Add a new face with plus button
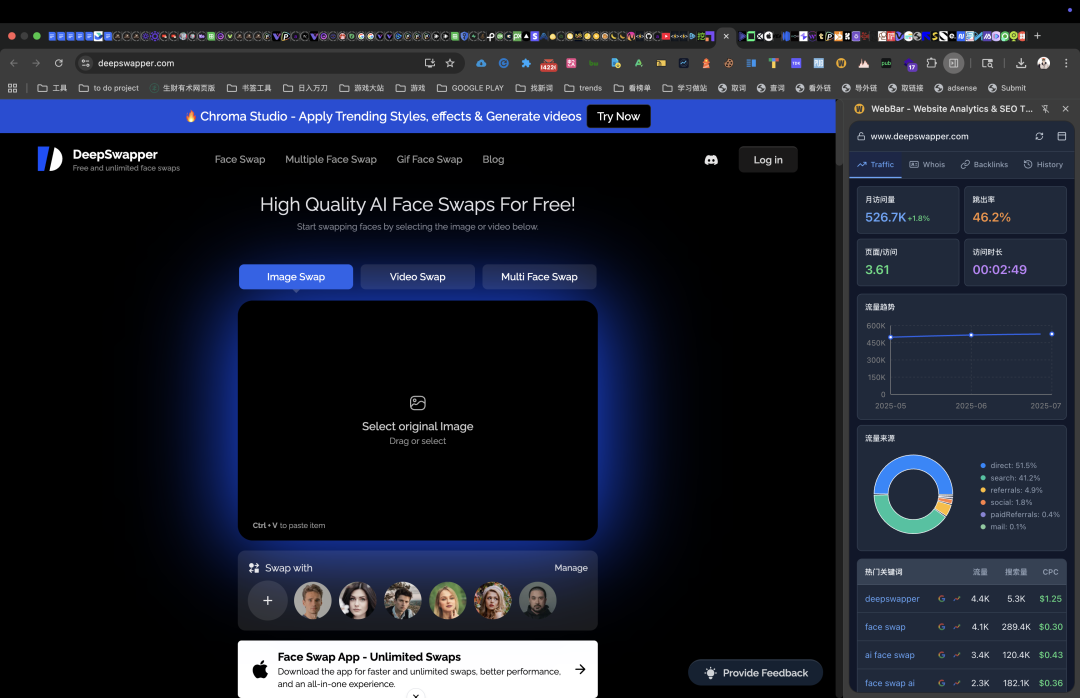Image resolution: width=1080 pixels, height=698 pixels. click(x=267, y=600)
